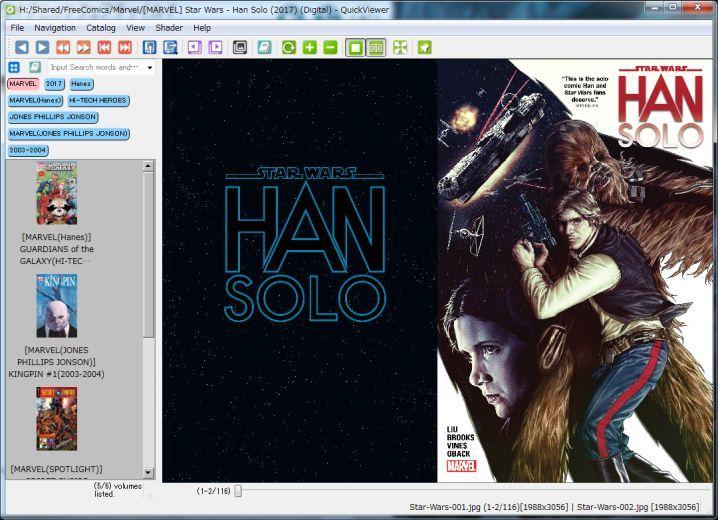Jump to last page using skip-to-end icon
718x520 pixels.
[x=125, y=47]
